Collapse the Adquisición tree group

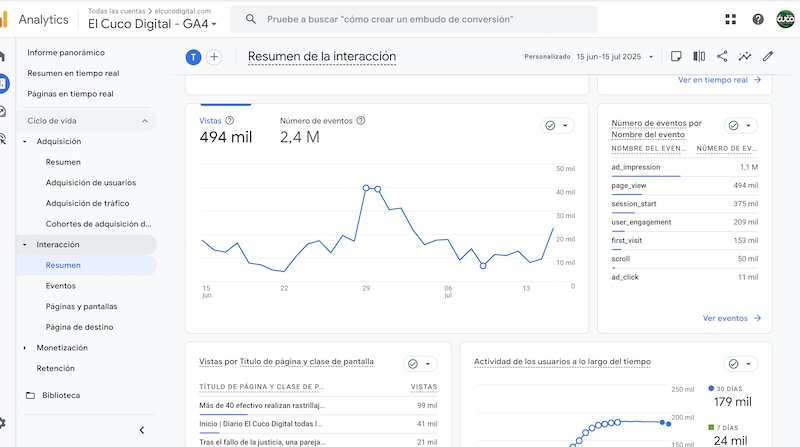[x=24, y=141]
